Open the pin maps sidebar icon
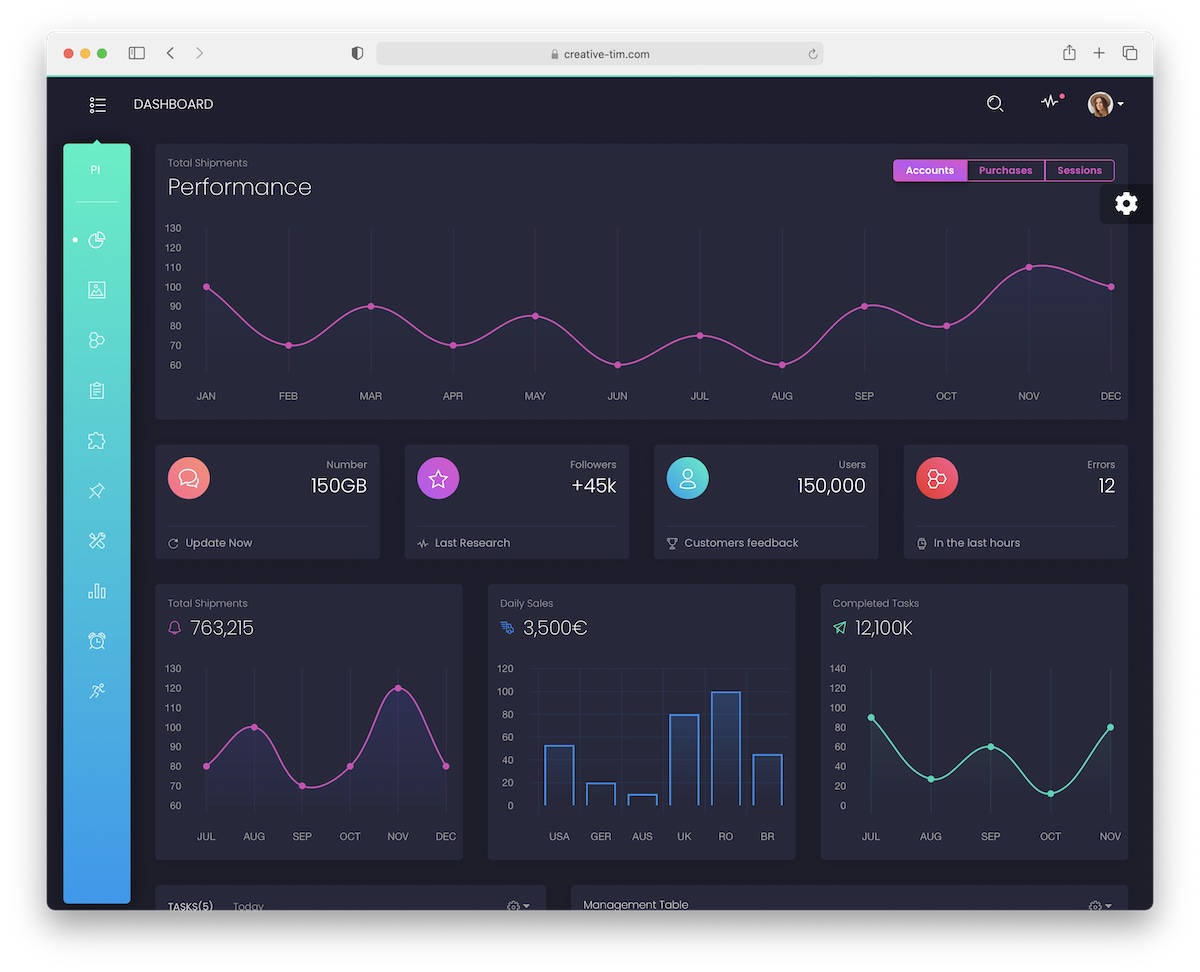 tap(97, 491)
